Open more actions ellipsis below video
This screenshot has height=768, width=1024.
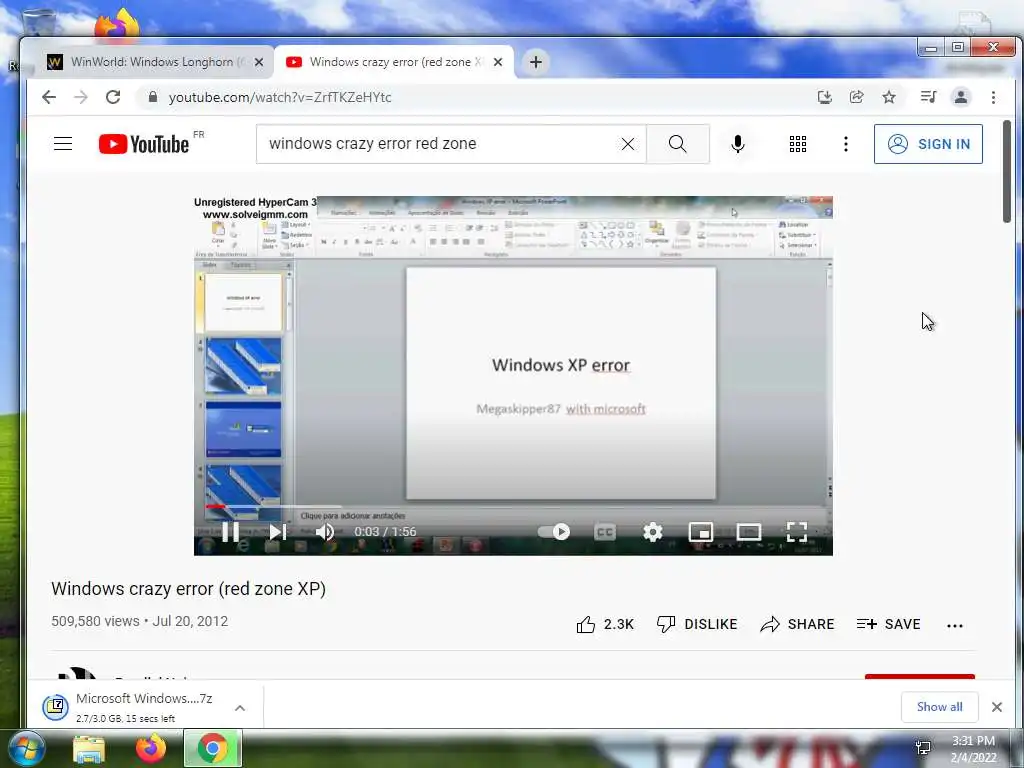tap(955, 625)
